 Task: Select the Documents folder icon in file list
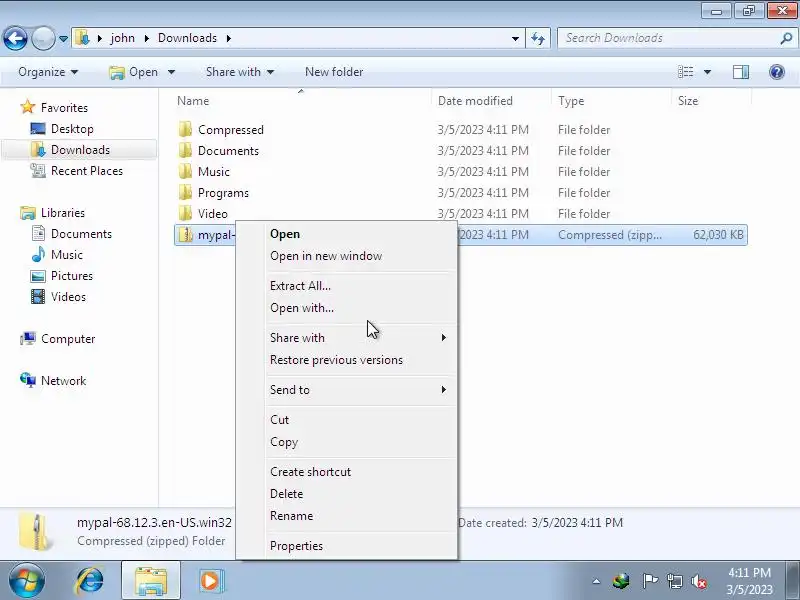click(x=185, y=151)
